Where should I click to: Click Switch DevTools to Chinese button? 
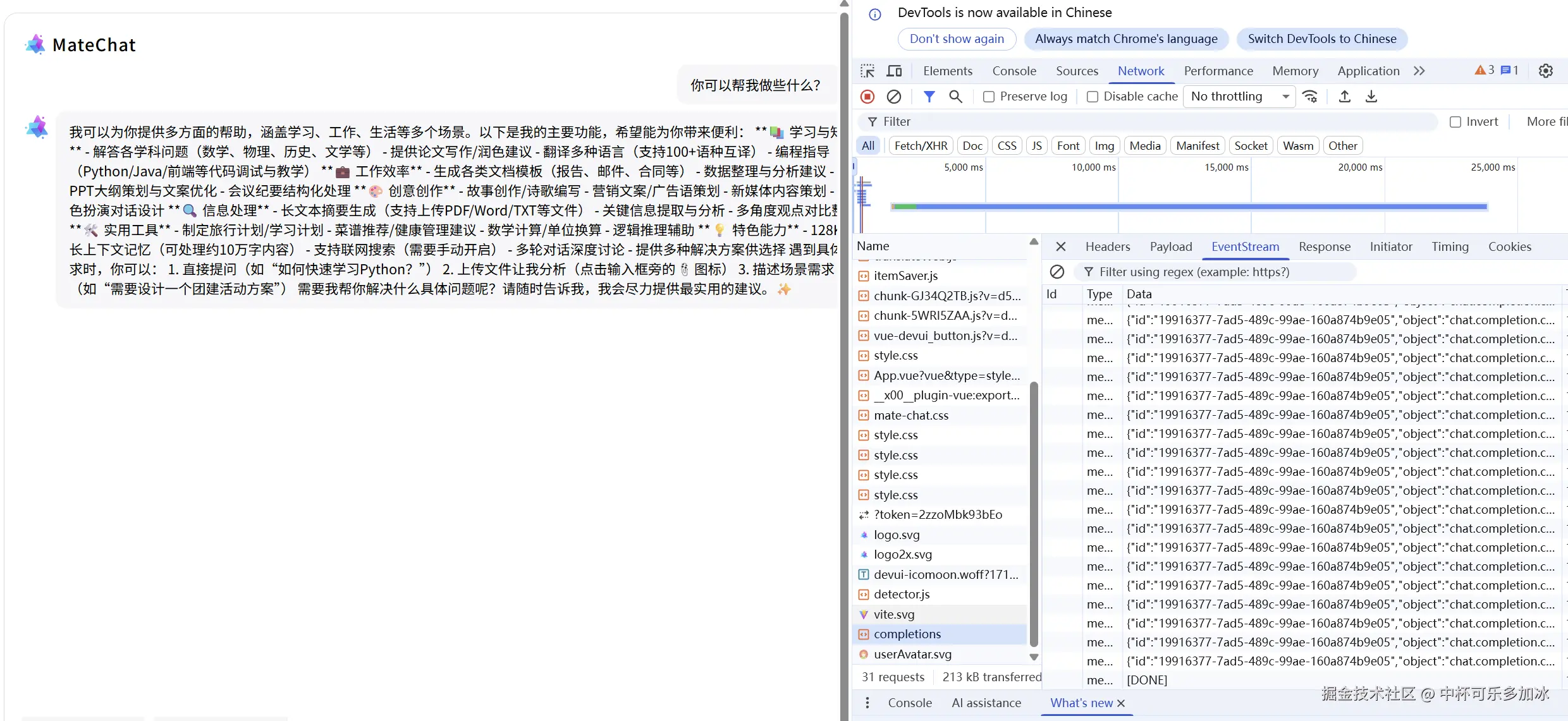click(1322, 39)
